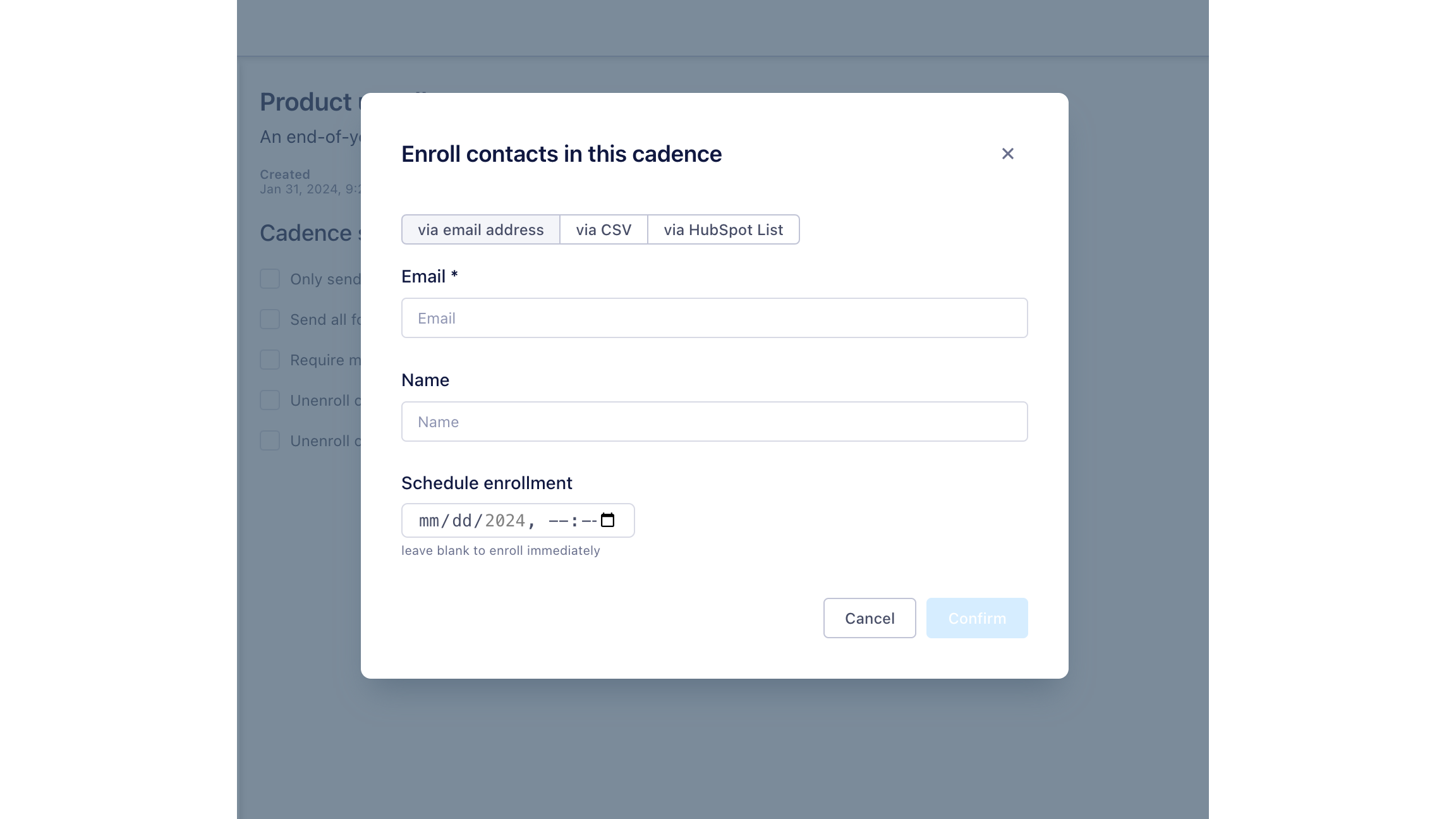Switch to the "via CSV" tab
1456x819 pixels.
pyautogui.click(x=604, y=229)
